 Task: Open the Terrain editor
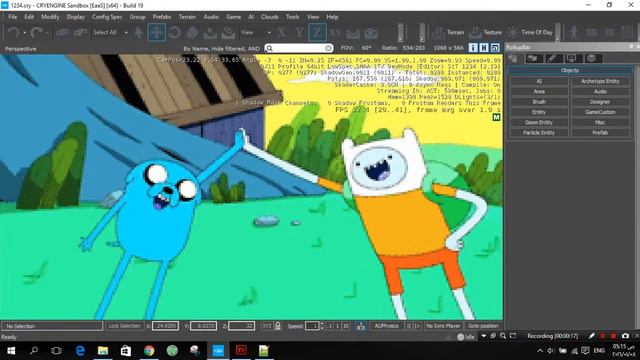click(x=449, y=32)
